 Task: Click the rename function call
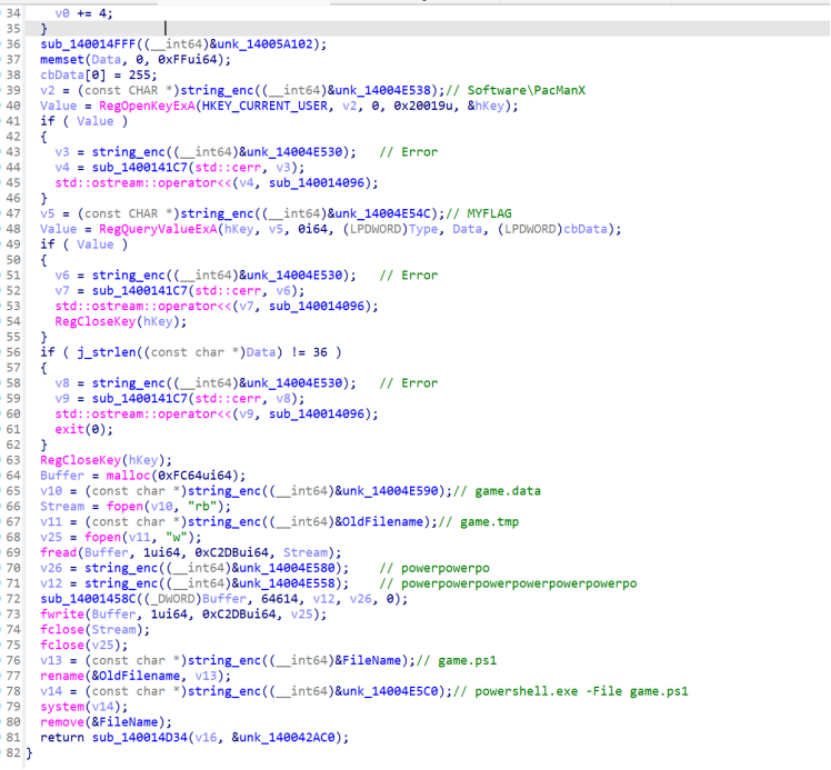[62, 676]
